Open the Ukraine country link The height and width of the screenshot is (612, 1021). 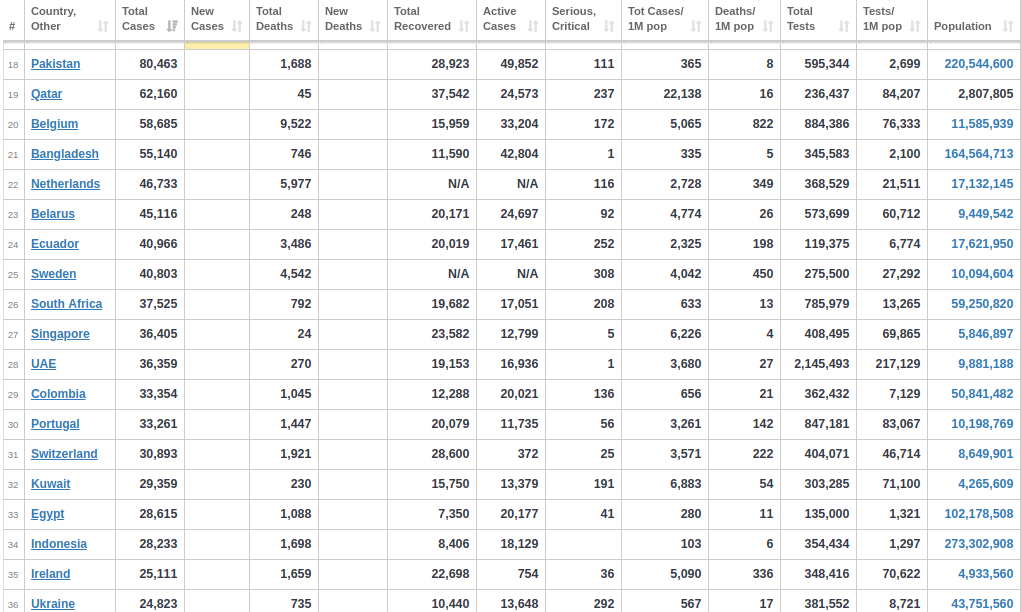(53, 604)
